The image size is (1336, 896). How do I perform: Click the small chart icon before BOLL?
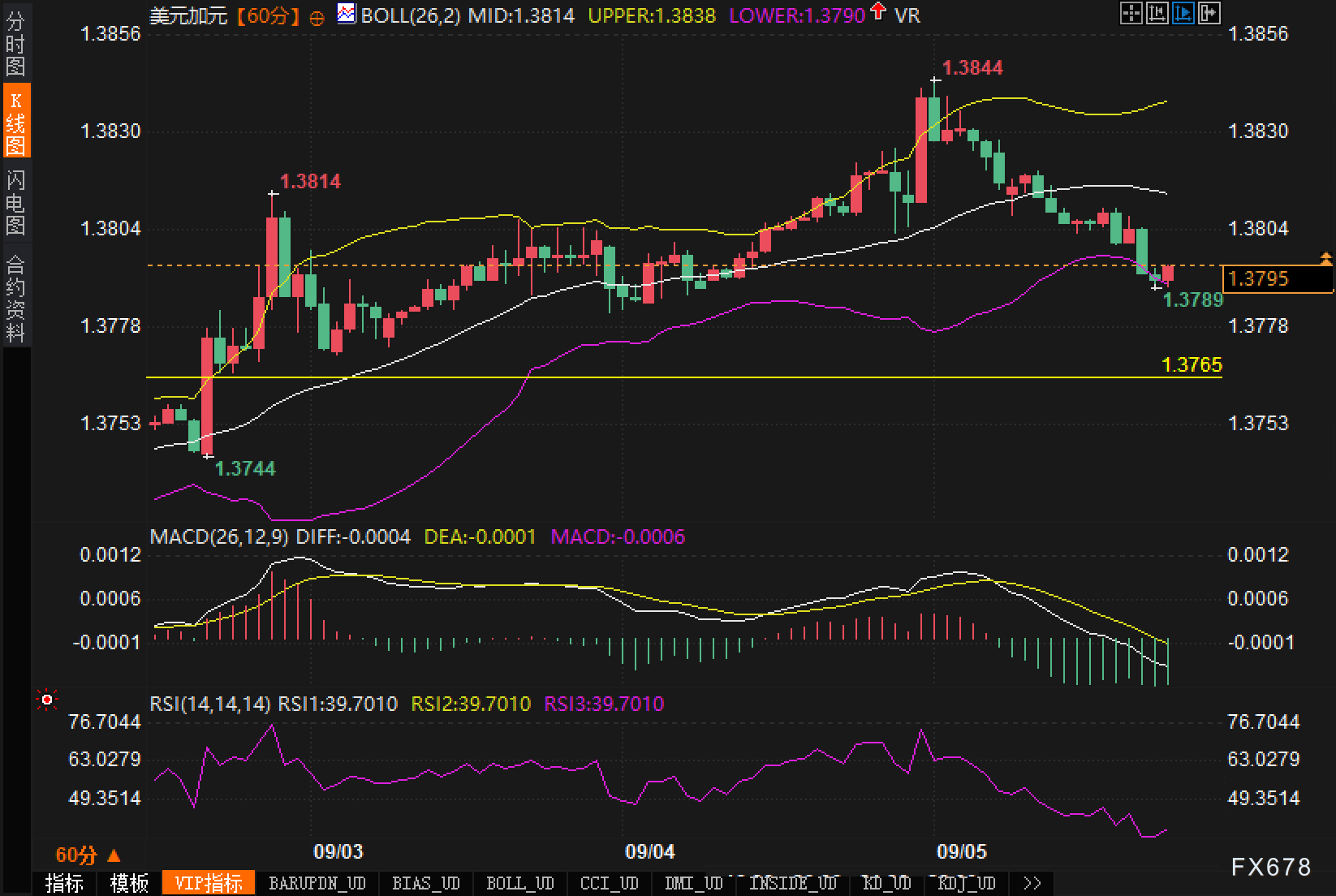347,14
